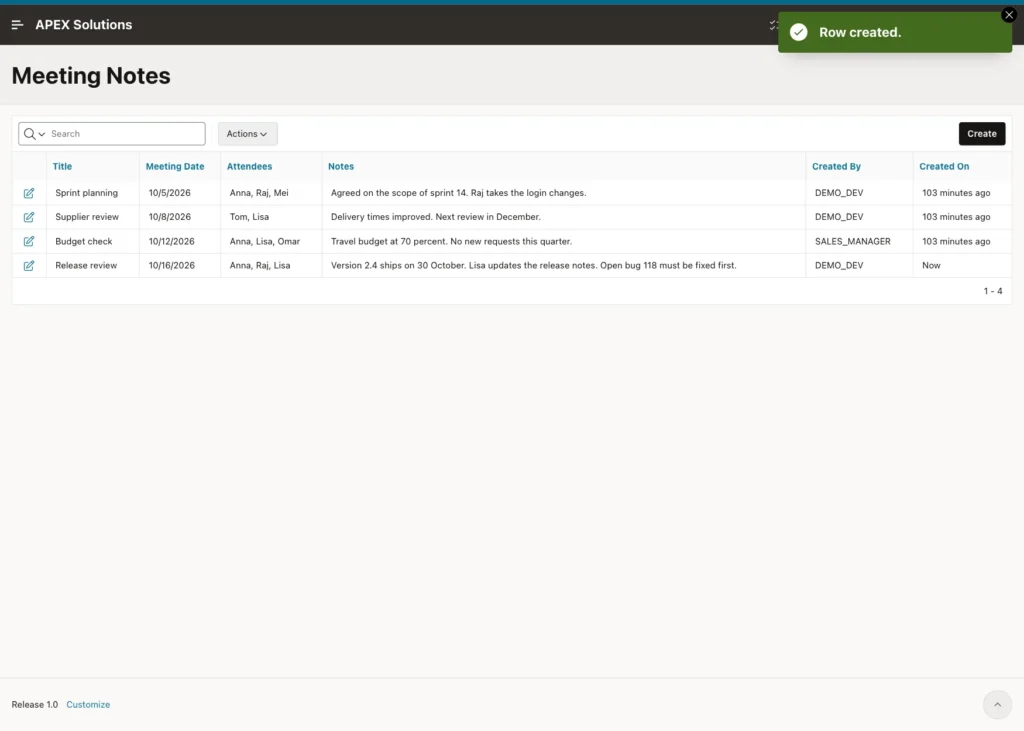
Task: Edit the Sprint planning row
Action: [x=29, y=193]
